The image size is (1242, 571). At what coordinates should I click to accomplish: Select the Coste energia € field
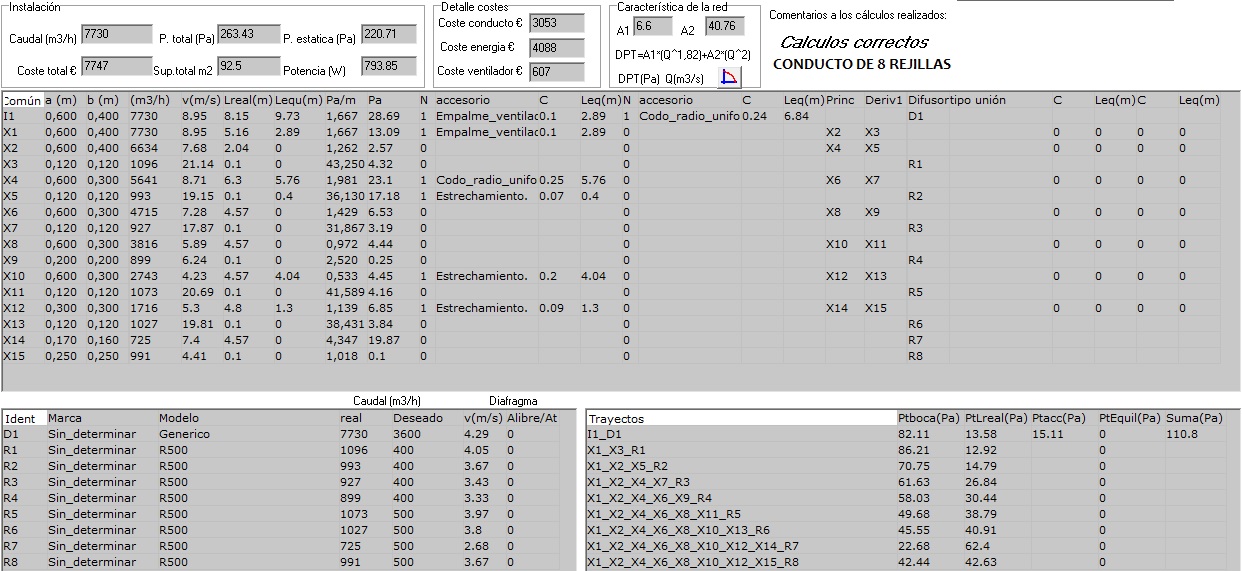556,47
